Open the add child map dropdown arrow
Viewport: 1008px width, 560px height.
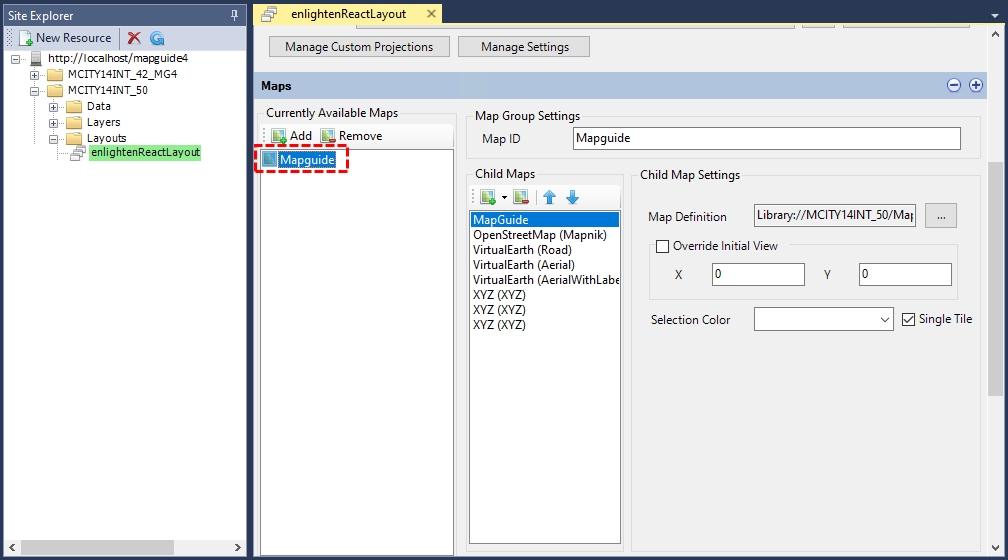click(x=505, y=197)
